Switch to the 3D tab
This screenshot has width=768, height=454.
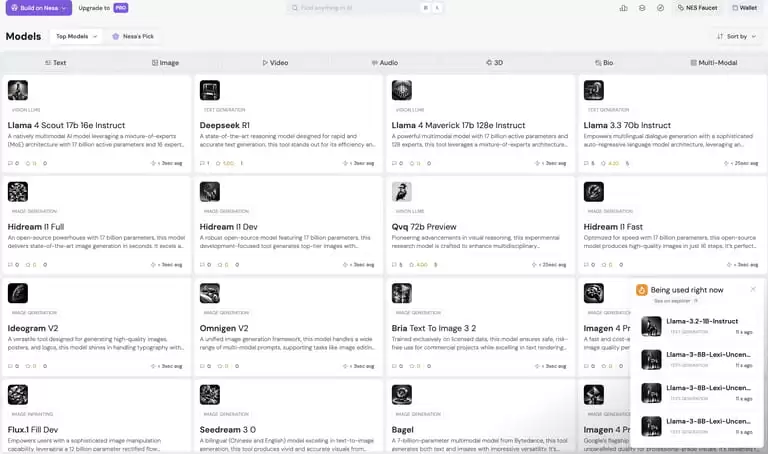point(495,63)
